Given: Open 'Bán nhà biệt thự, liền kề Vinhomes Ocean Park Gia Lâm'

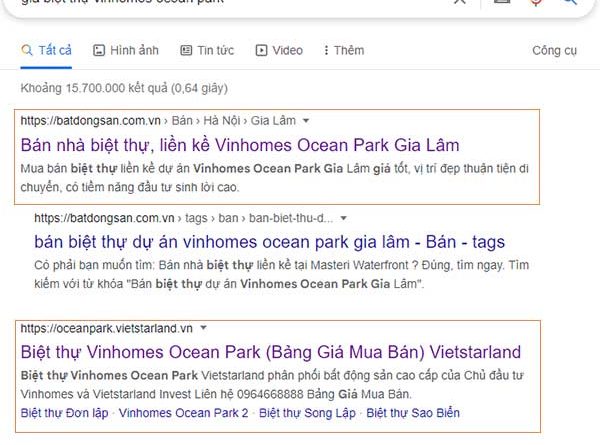Looking at the screenshot, I should [240, 145].
